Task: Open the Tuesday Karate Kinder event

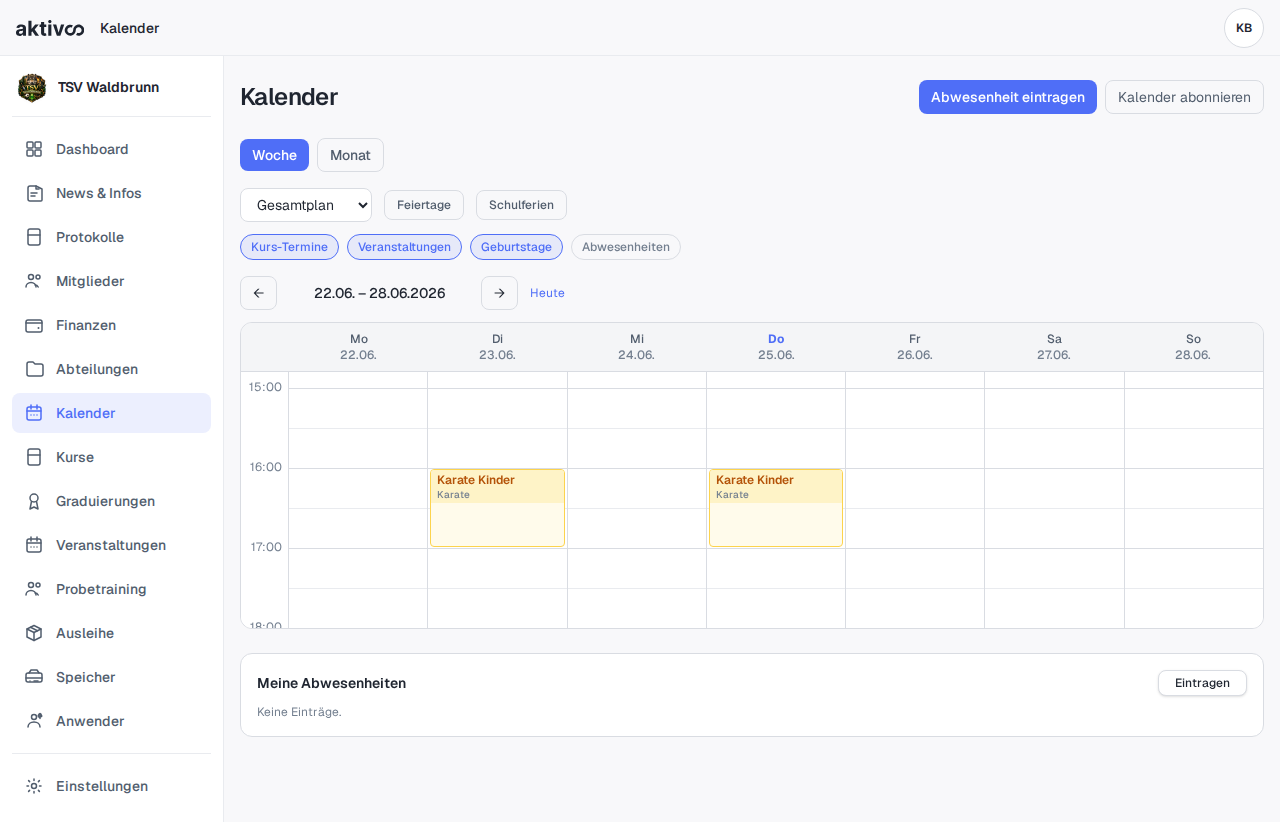Action: (497, 508)
